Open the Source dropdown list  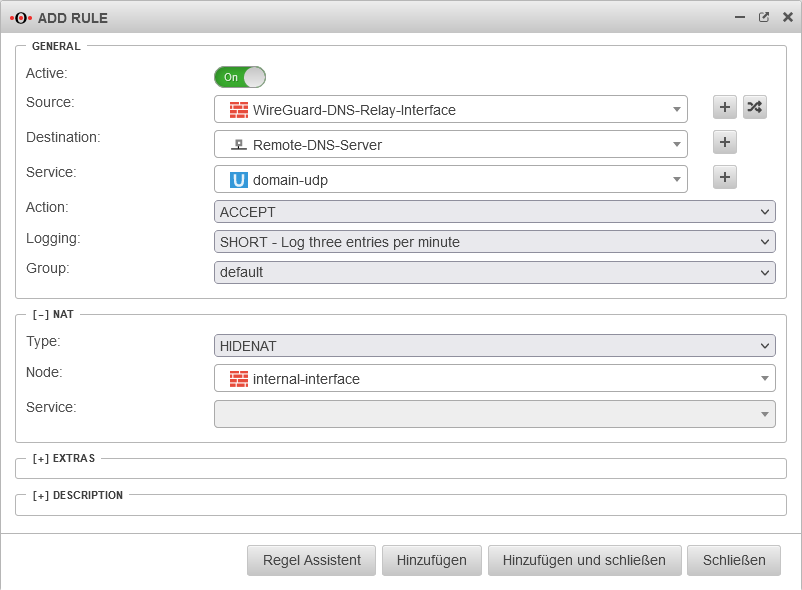pos(450,110)
